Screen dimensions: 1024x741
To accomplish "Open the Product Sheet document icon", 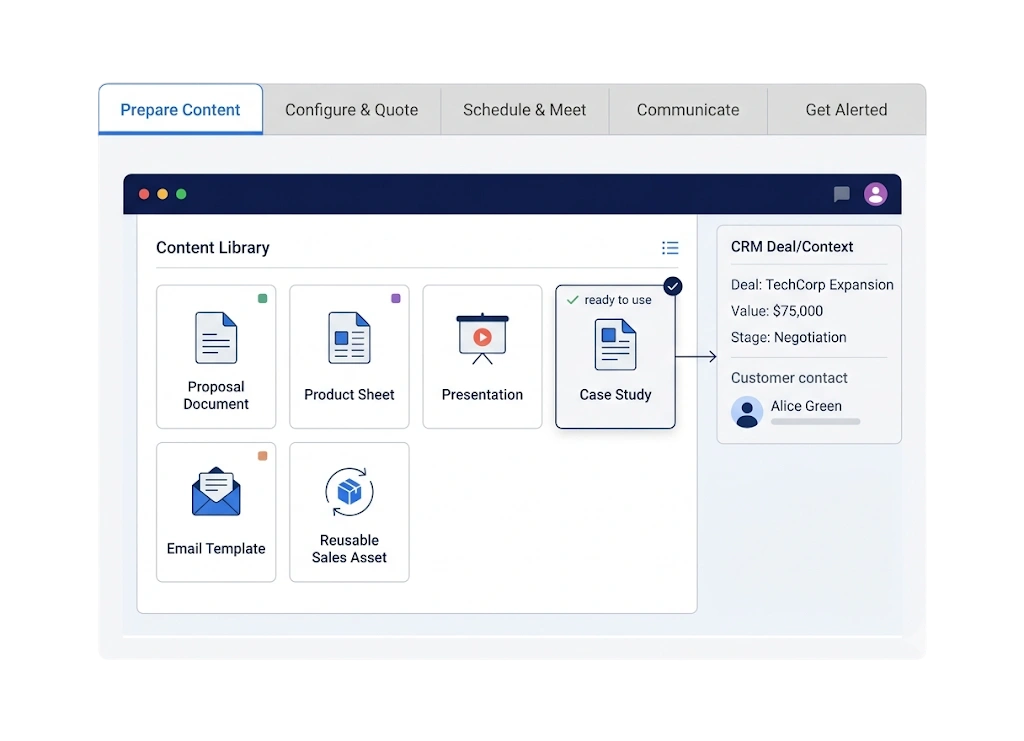I will [349, 338].
